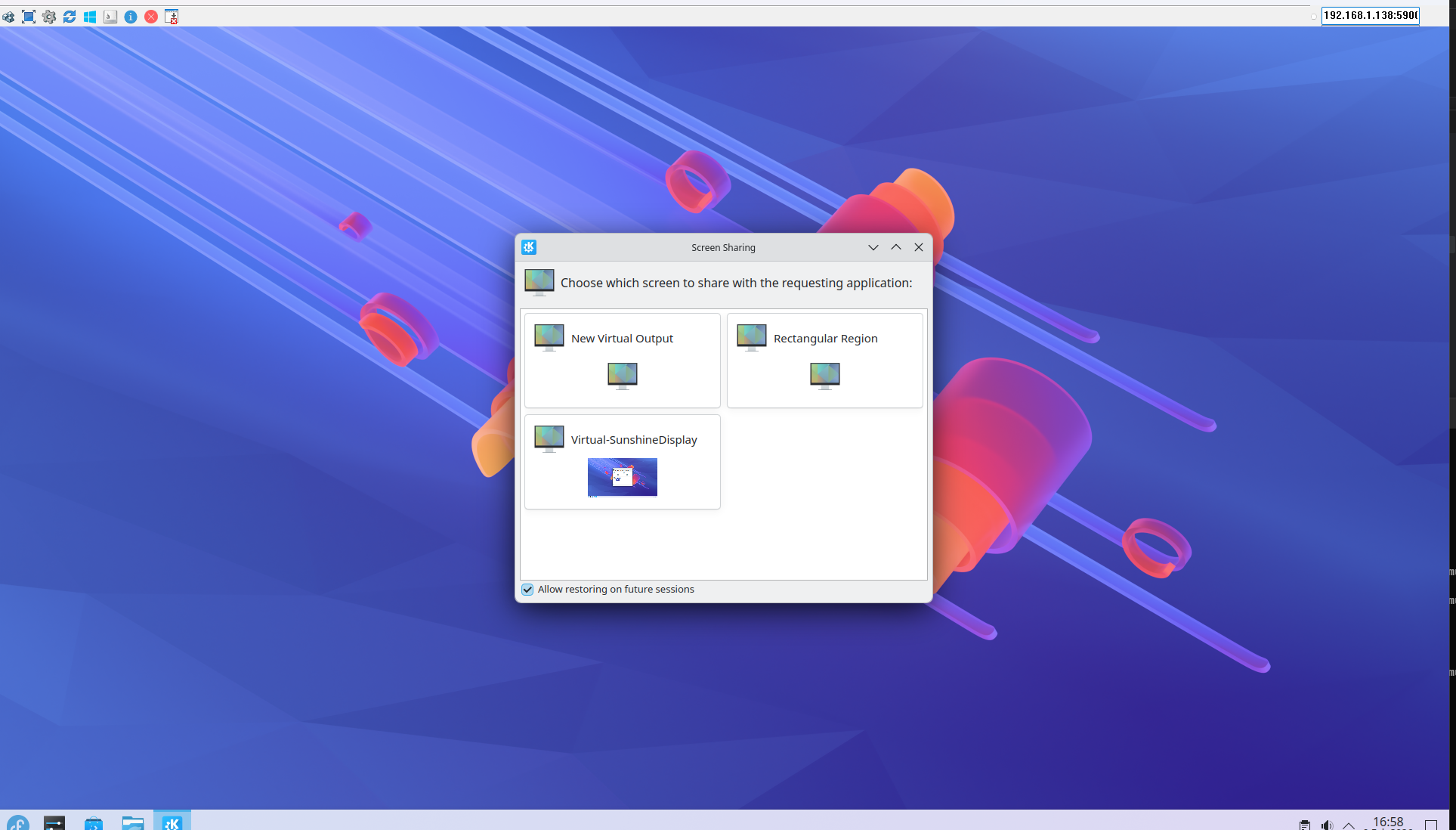Image resolution: width=1456 pixels, height=830 pixels.
Task: Click the clock showing 16:58
Action: click(1387, 822)
